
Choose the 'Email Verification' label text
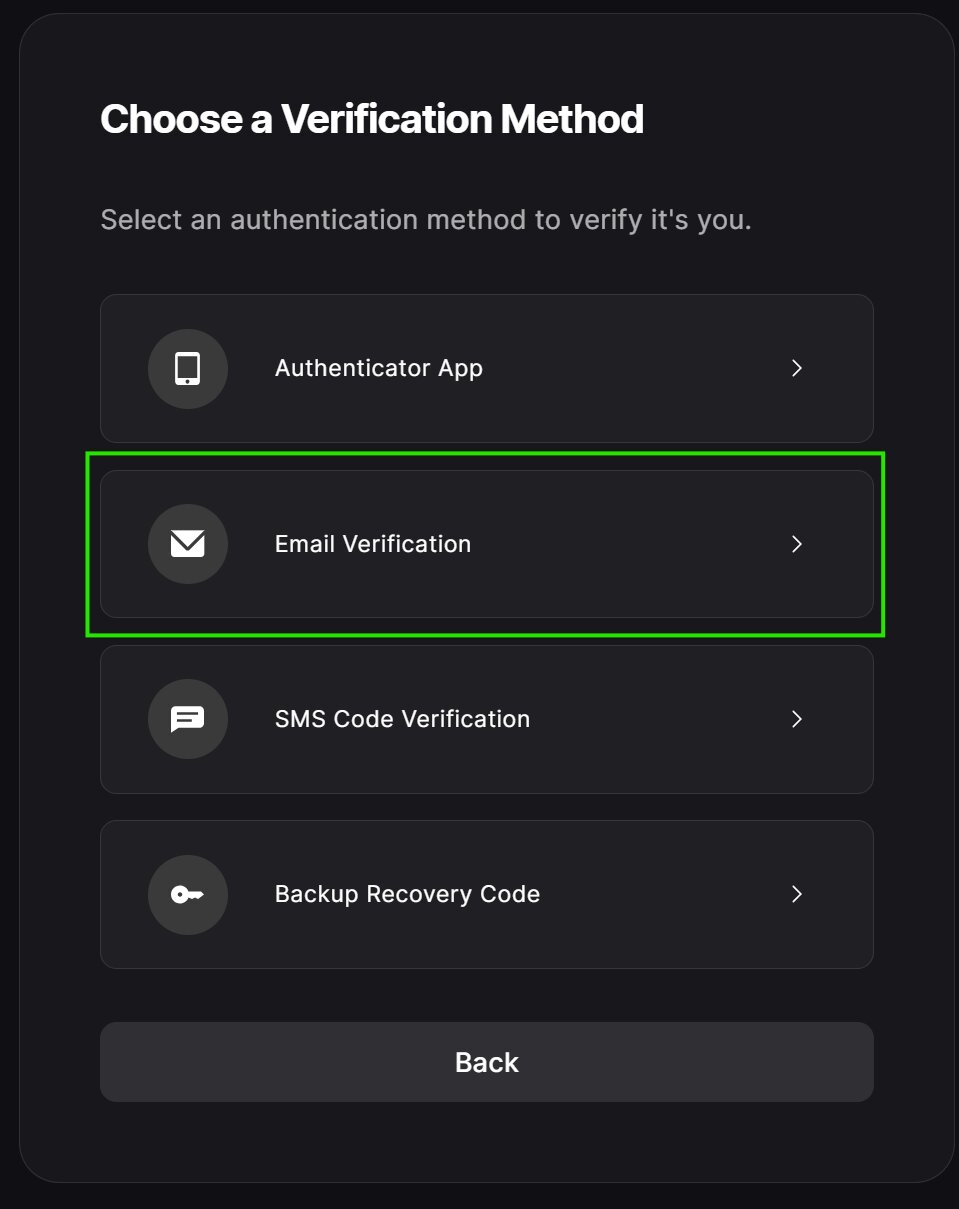[372, 544]
